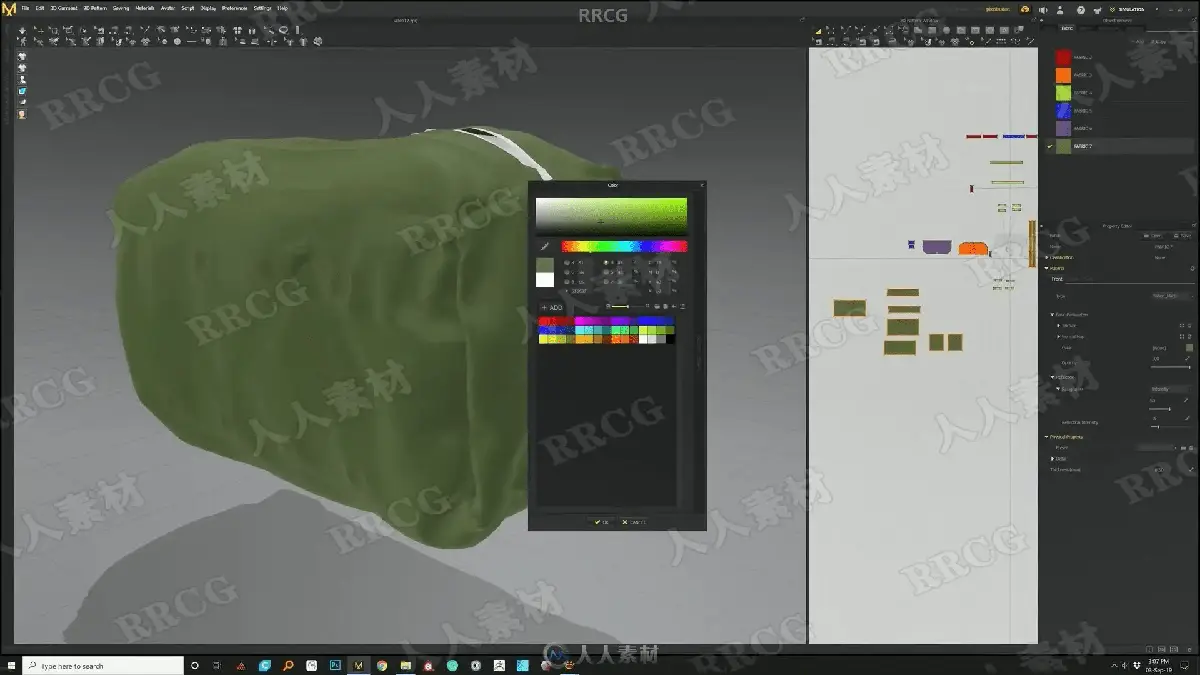Image resolution: width=1200 pixels, height=675 pixels.
Task: Open the Display menu
Action: coord(208,7)
